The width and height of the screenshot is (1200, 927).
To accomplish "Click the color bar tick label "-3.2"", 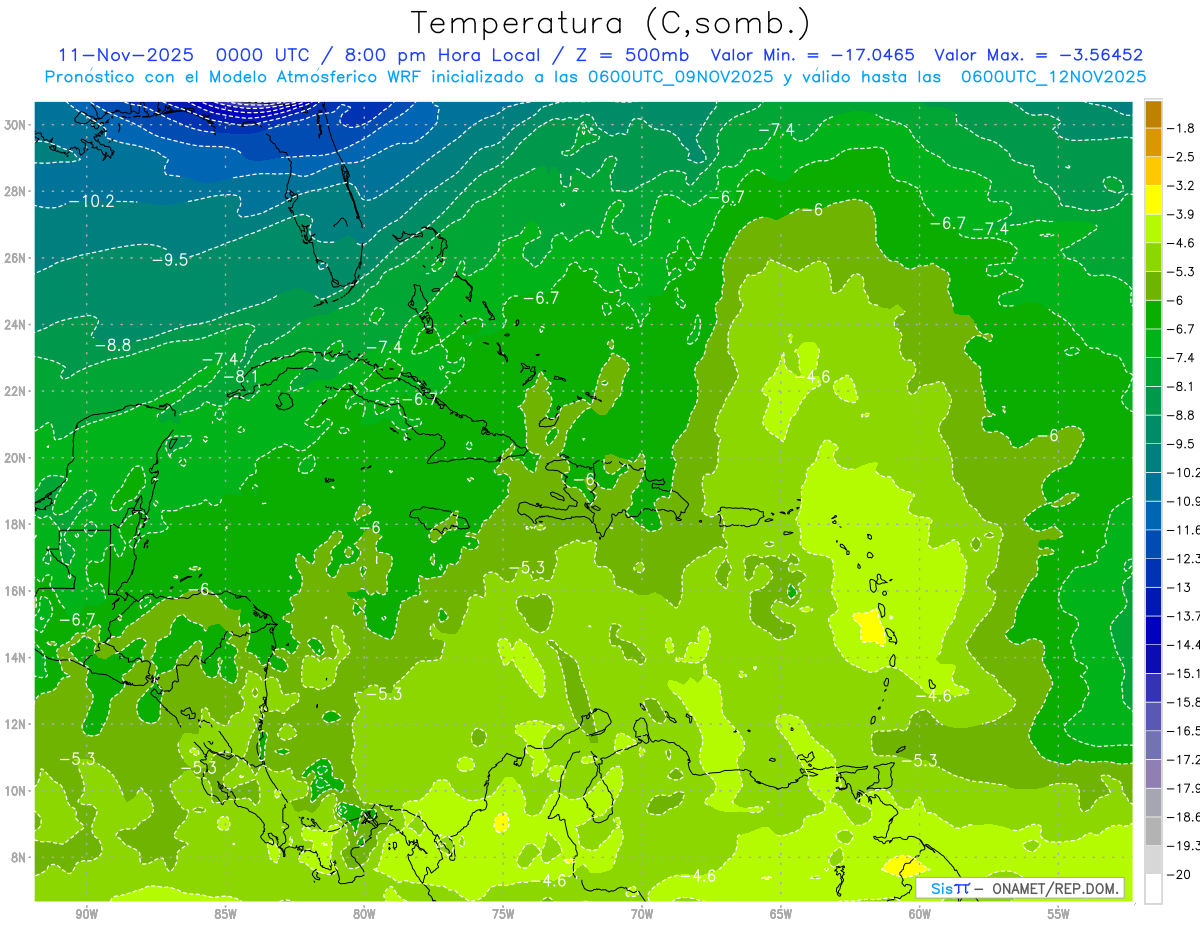I will [x=1183, y=186].
